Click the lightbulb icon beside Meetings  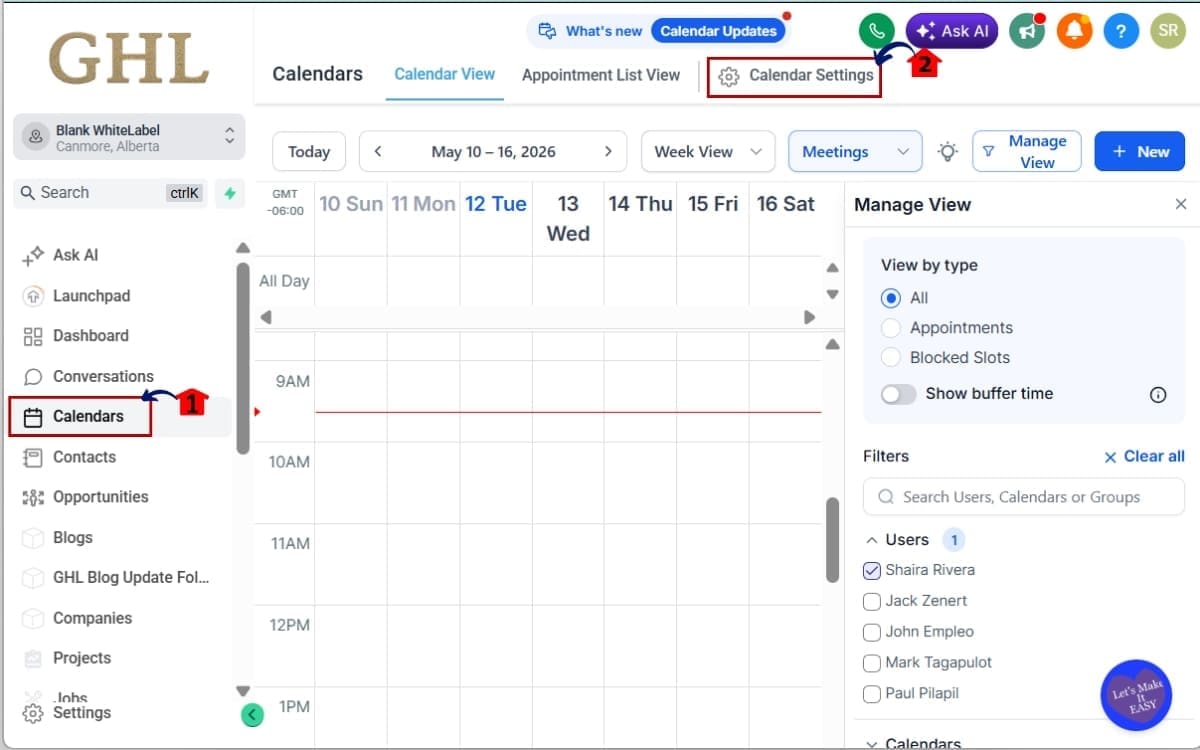(947, 152)
